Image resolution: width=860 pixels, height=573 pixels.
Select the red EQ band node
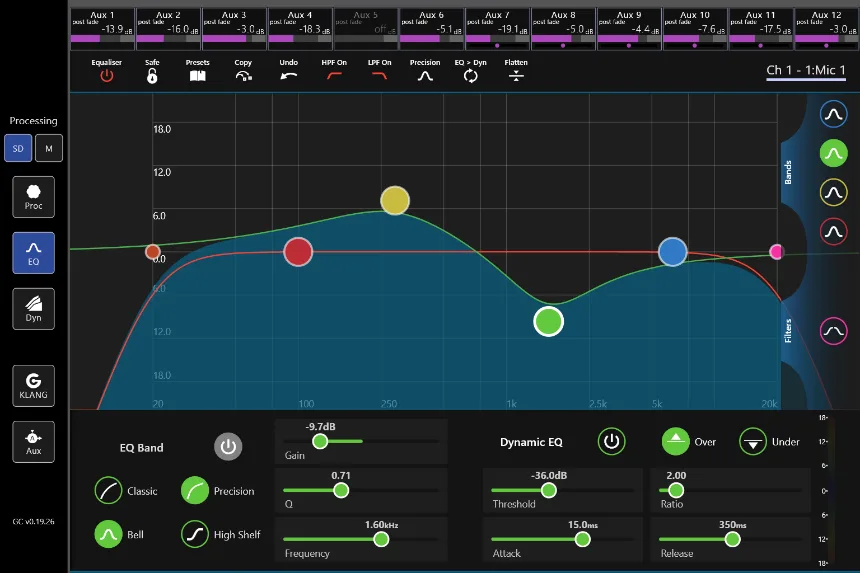click(298, 252)
